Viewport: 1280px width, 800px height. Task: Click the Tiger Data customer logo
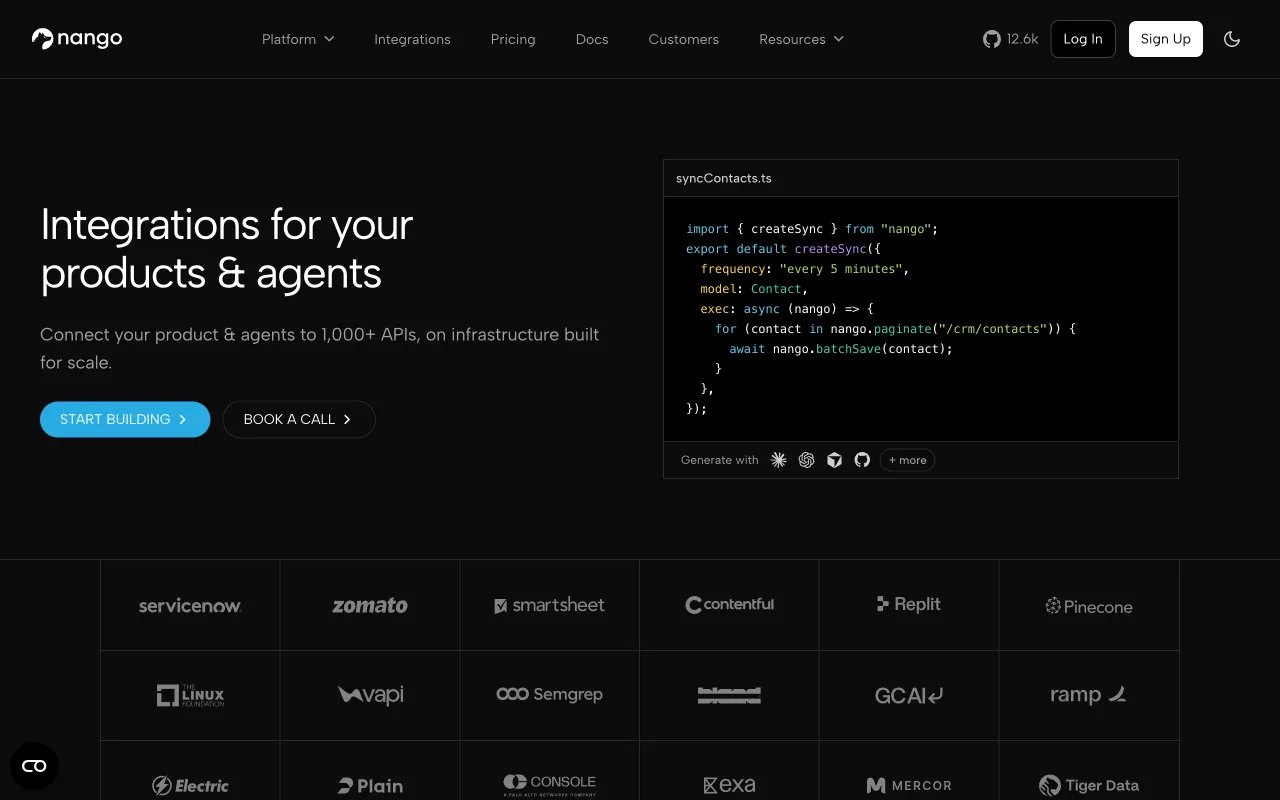coord(1089,786)
